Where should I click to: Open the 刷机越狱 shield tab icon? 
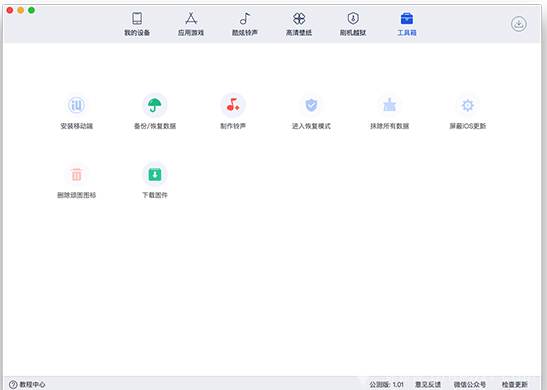pyautogui.click(x=353, y=18)
